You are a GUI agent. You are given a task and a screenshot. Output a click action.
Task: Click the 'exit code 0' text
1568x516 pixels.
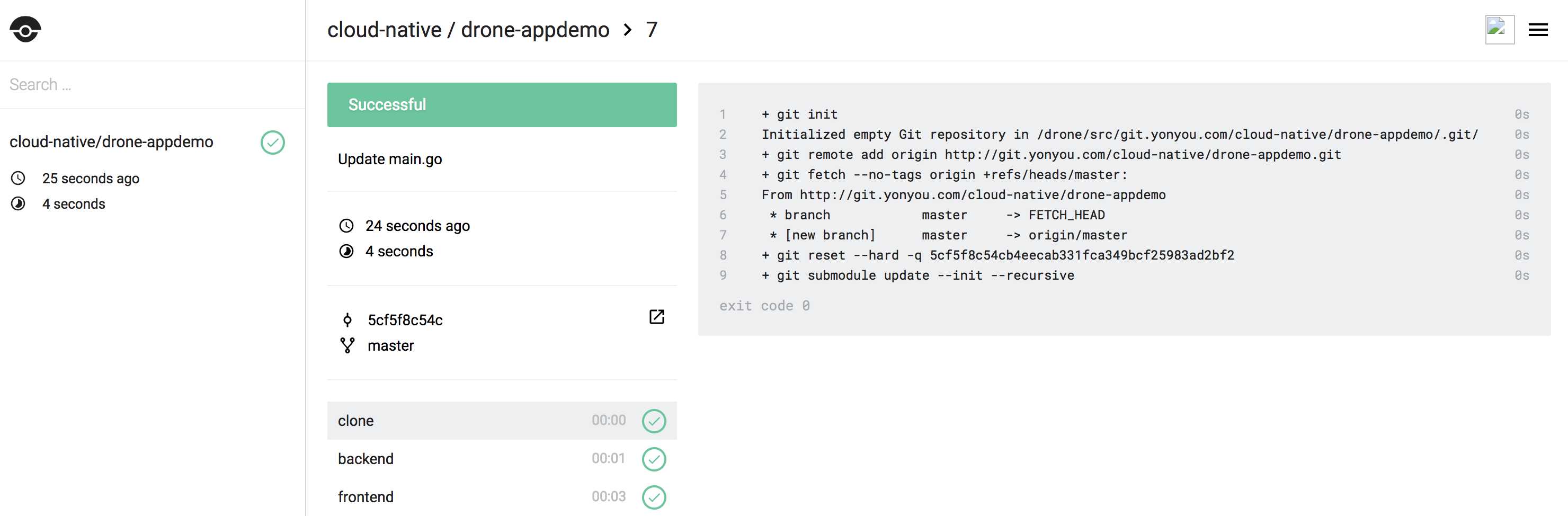[764, 306]
